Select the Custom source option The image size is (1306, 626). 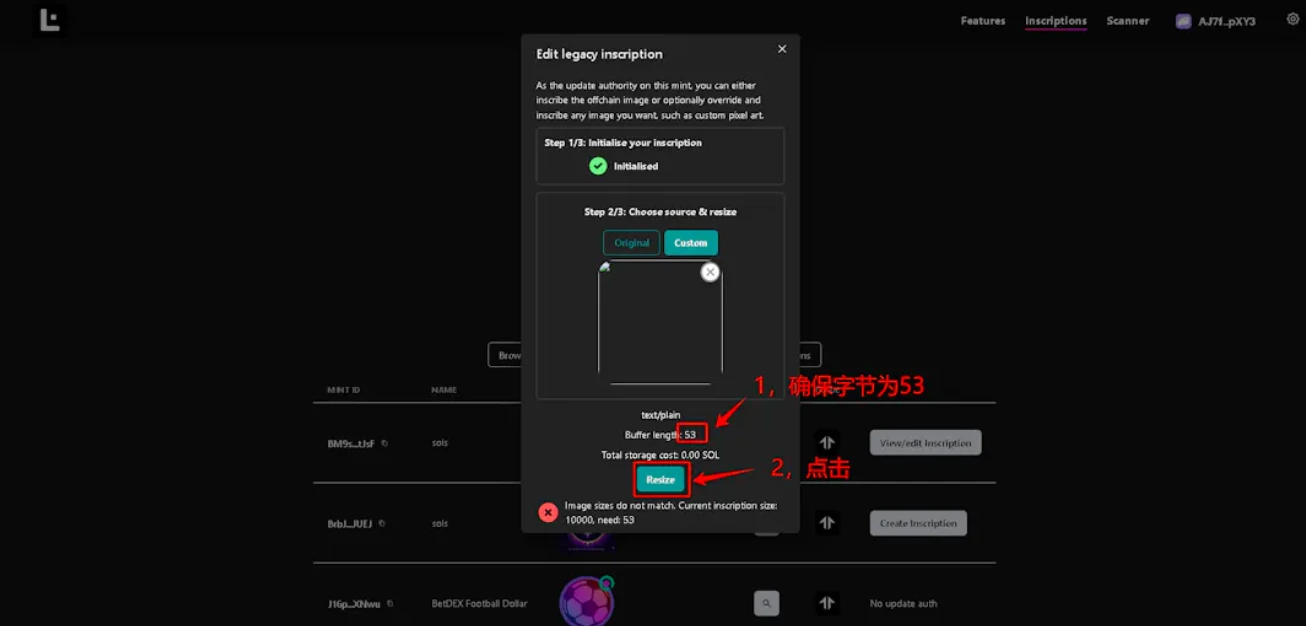690,243
